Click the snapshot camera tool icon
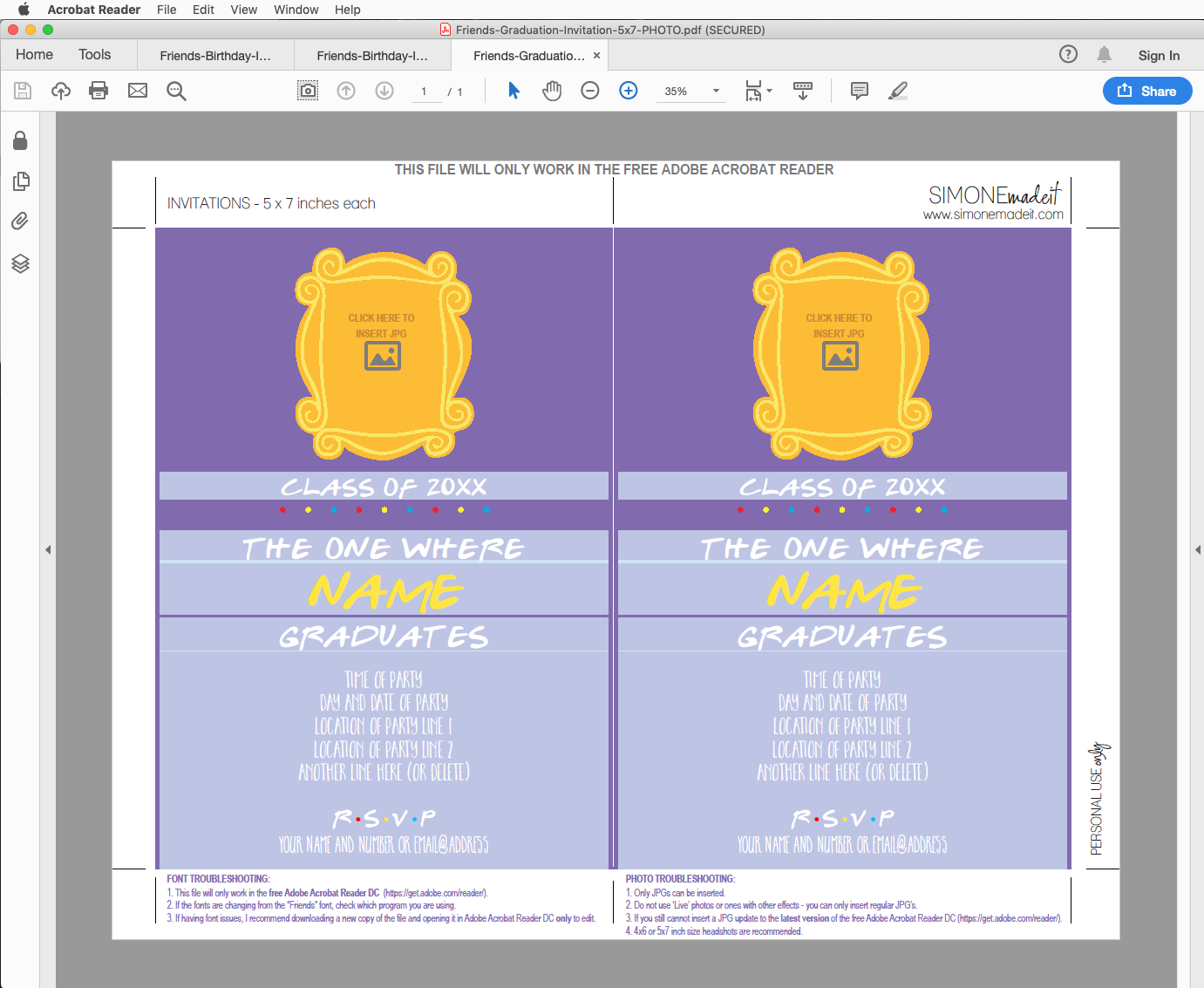The height and width of the screenshot is (988, 1204). pyautogui.click(x=308, y=91)
